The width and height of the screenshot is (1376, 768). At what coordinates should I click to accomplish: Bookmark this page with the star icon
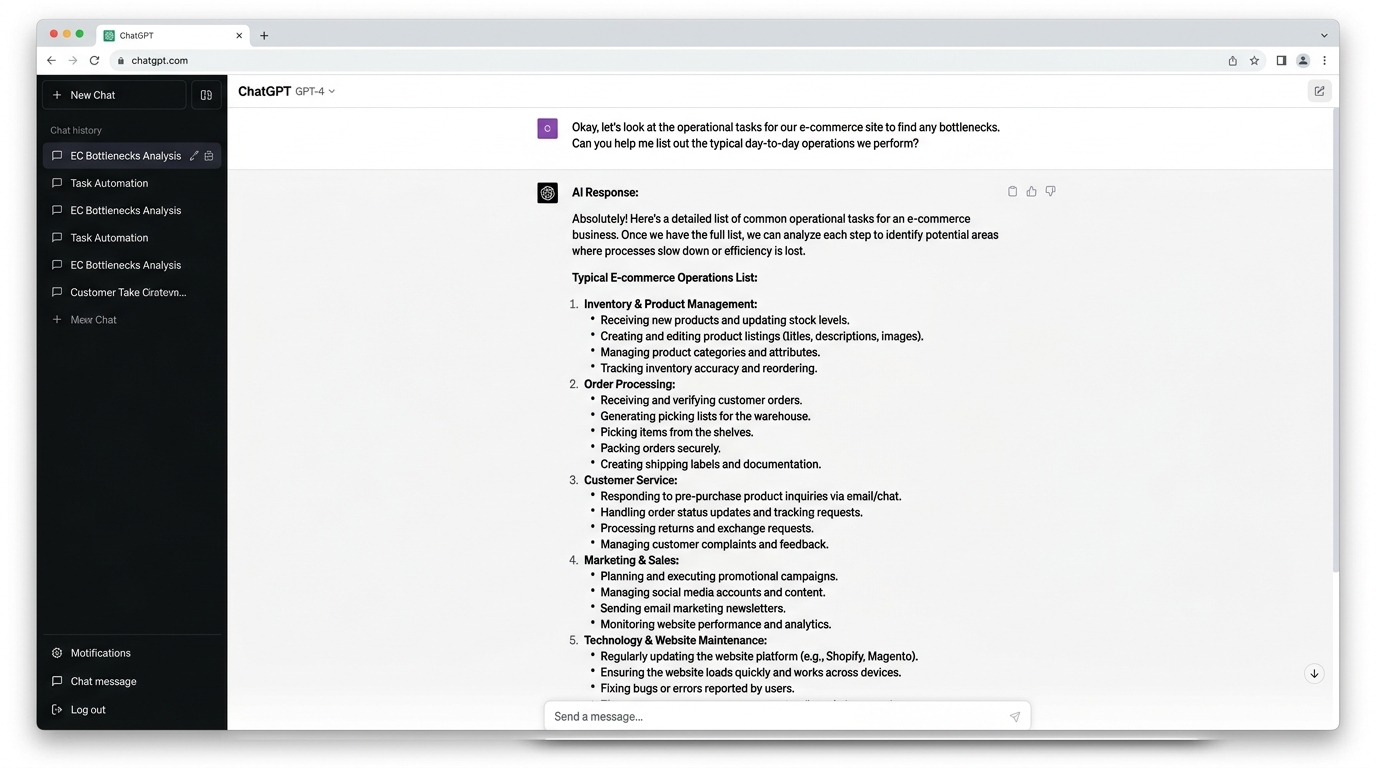pos(1254,60)
